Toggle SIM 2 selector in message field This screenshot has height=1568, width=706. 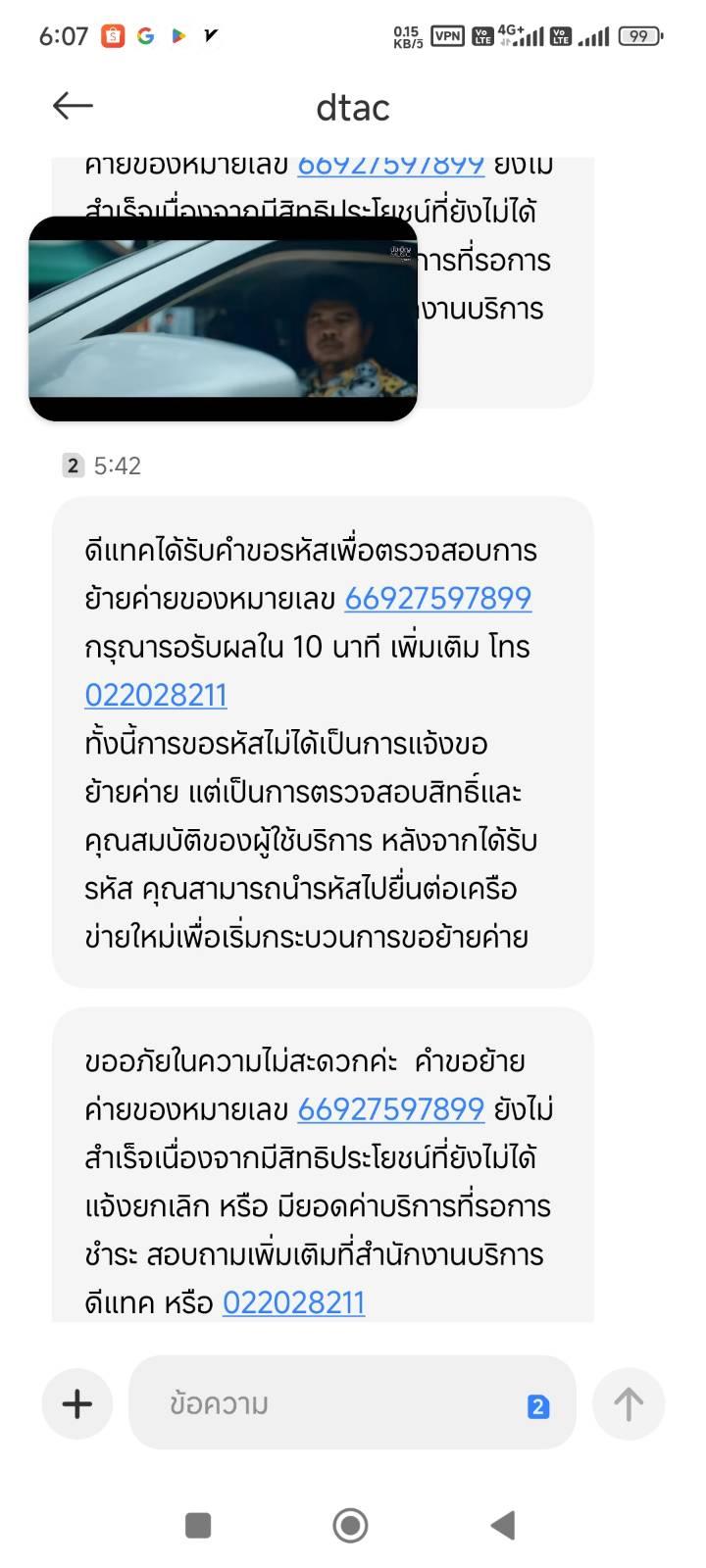[x=538, y=1406]
